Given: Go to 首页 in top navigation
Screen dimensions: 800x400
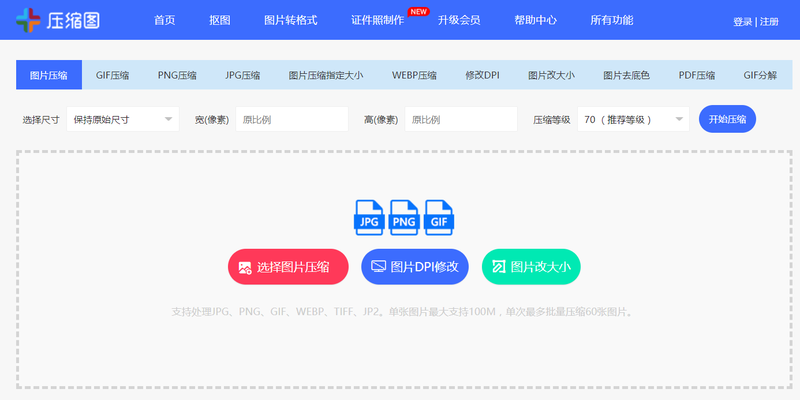Looking at the screenshot, I should 164,20.
